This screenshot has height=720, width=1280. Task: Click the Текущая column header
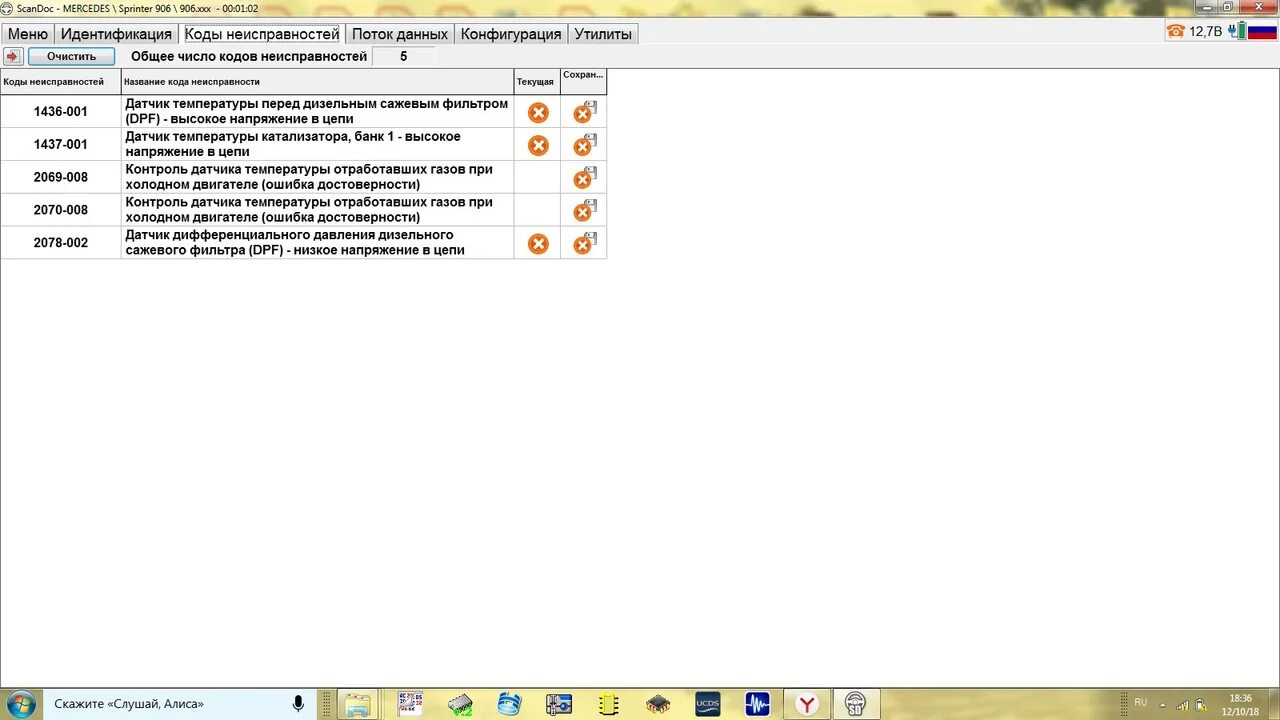click(537, 82)
